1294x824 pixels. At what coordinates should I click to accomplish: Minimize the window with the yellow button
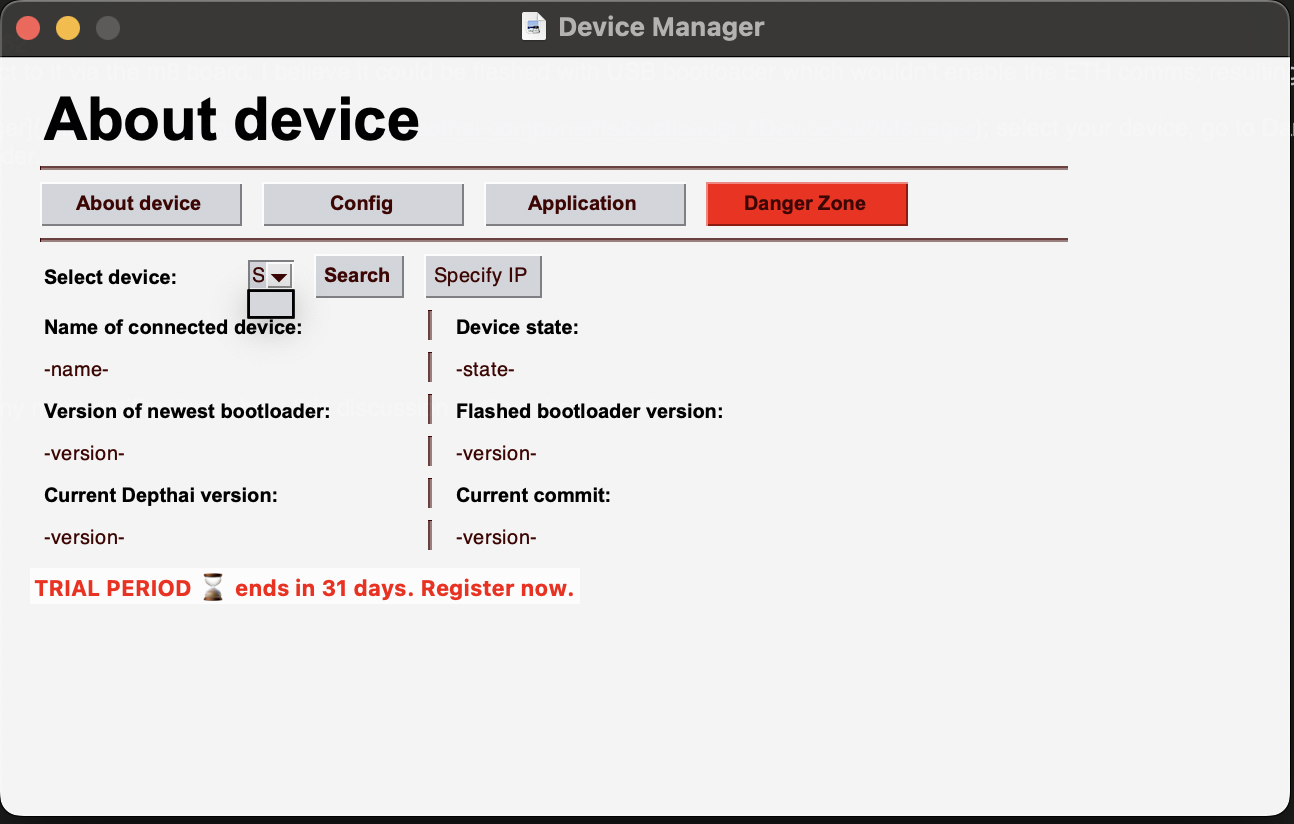pos(68,28)
